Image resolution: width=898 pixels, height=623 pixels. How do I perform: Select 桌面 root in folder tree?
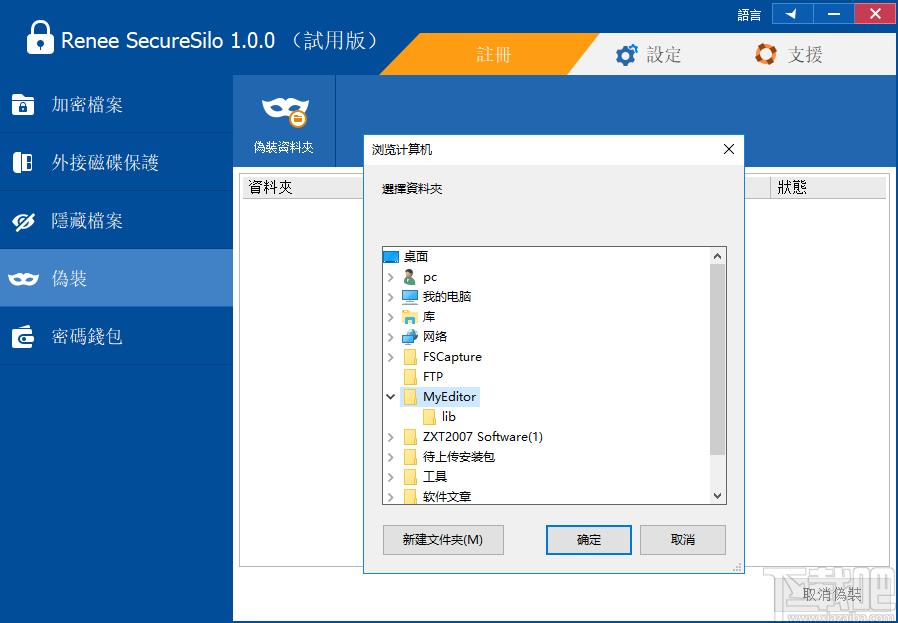click(416, 257)
